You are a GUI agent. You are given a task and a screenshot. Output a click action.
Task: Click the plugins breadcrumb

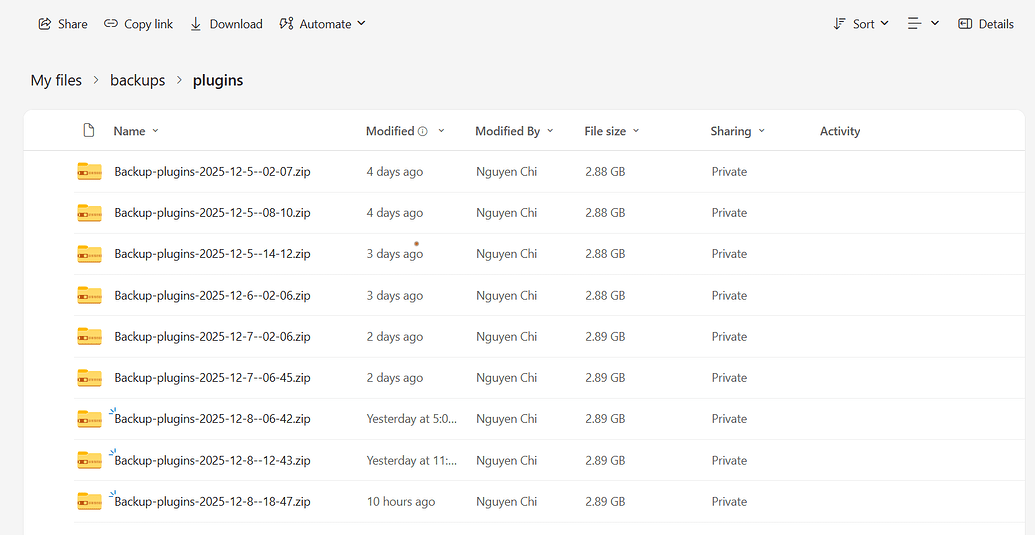(218, 80)
